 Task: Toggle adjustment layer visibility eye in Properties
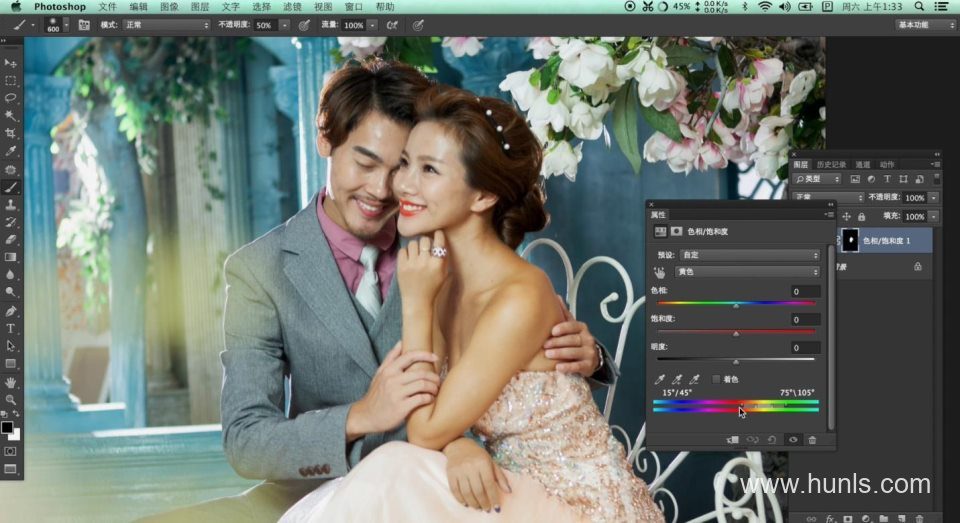point(793,440)
